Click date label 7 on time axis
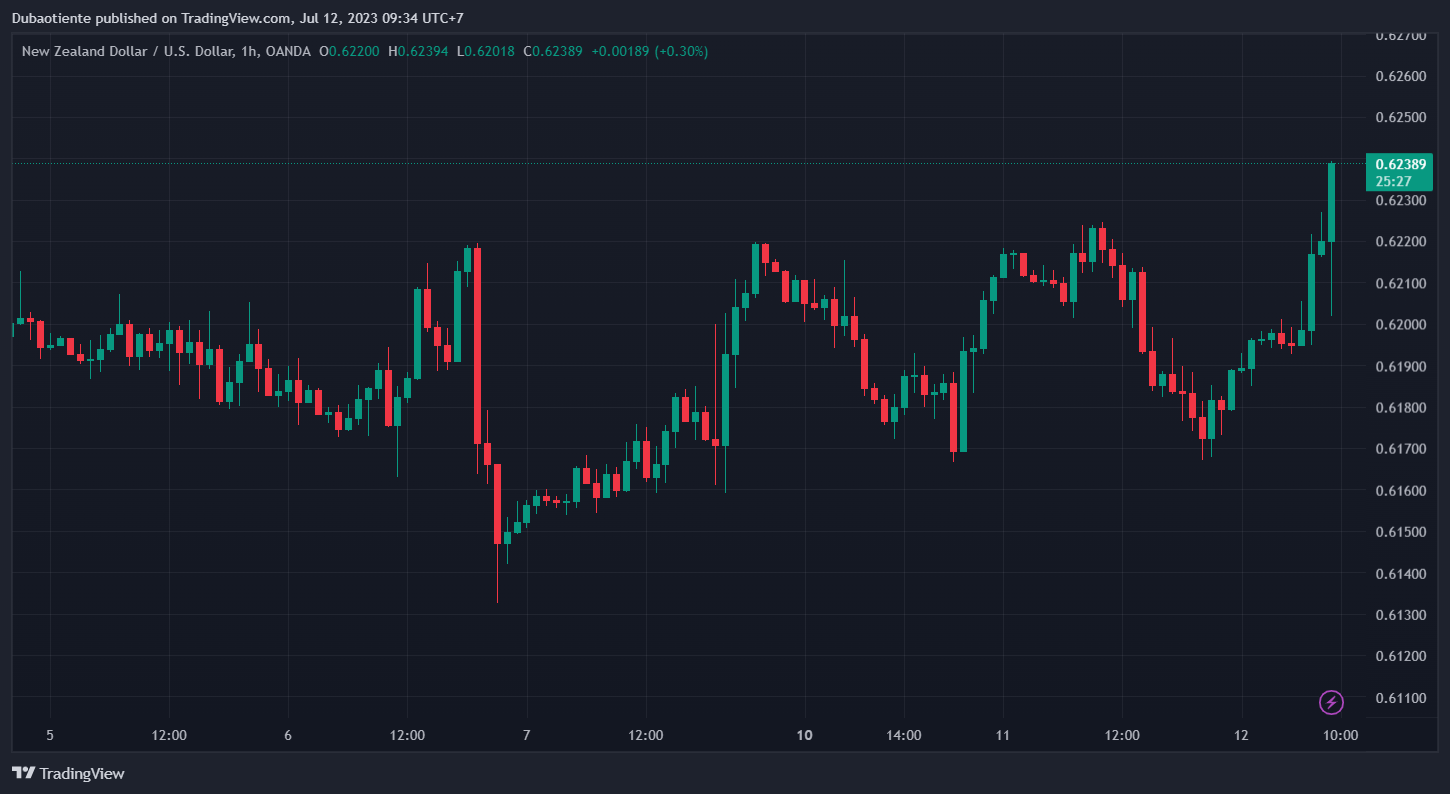 coord(526,735)
